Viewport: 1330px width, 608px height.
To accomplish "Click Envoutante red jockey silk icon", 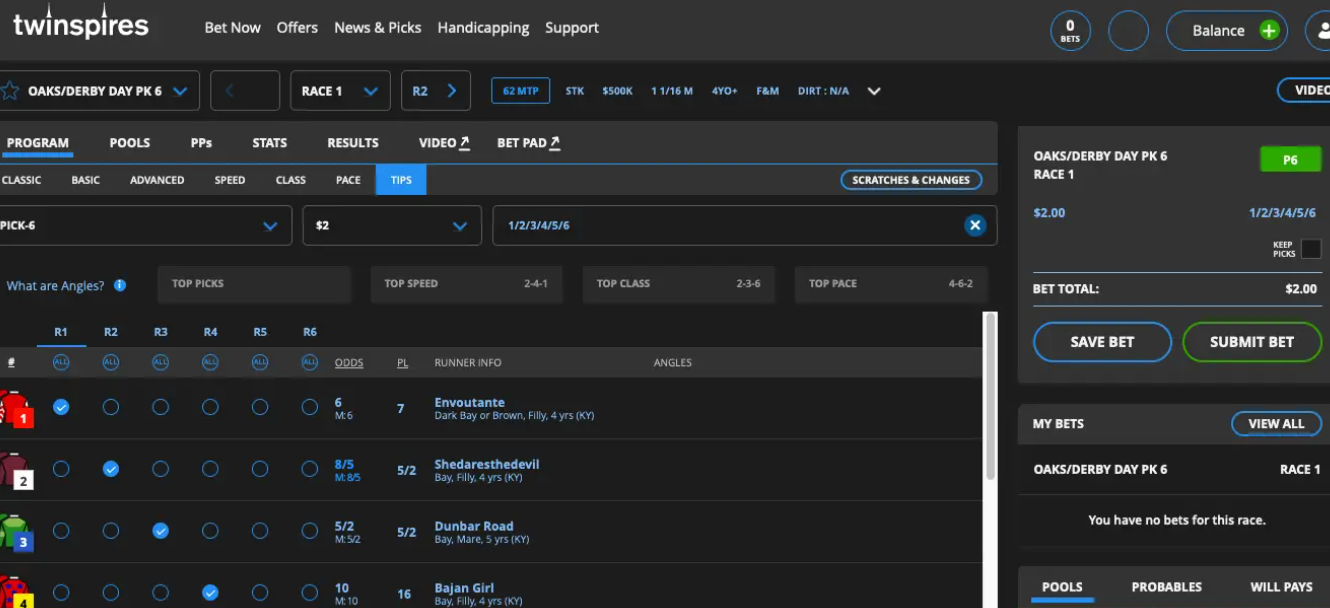I will click(16, 408).
